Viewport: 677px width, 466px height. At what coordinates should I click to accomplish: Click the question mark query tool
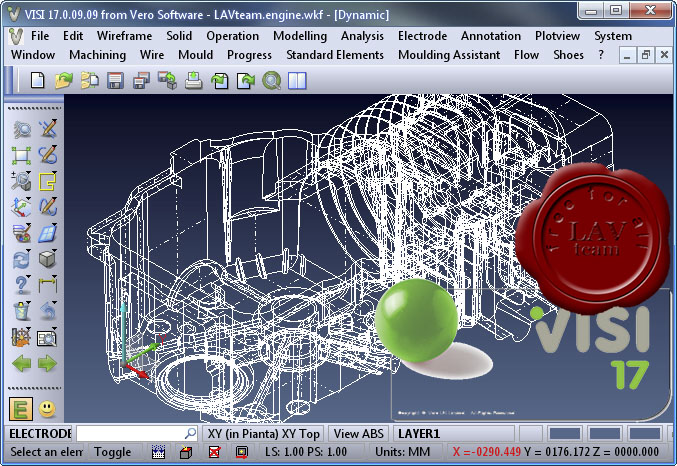tap(21, 285)
